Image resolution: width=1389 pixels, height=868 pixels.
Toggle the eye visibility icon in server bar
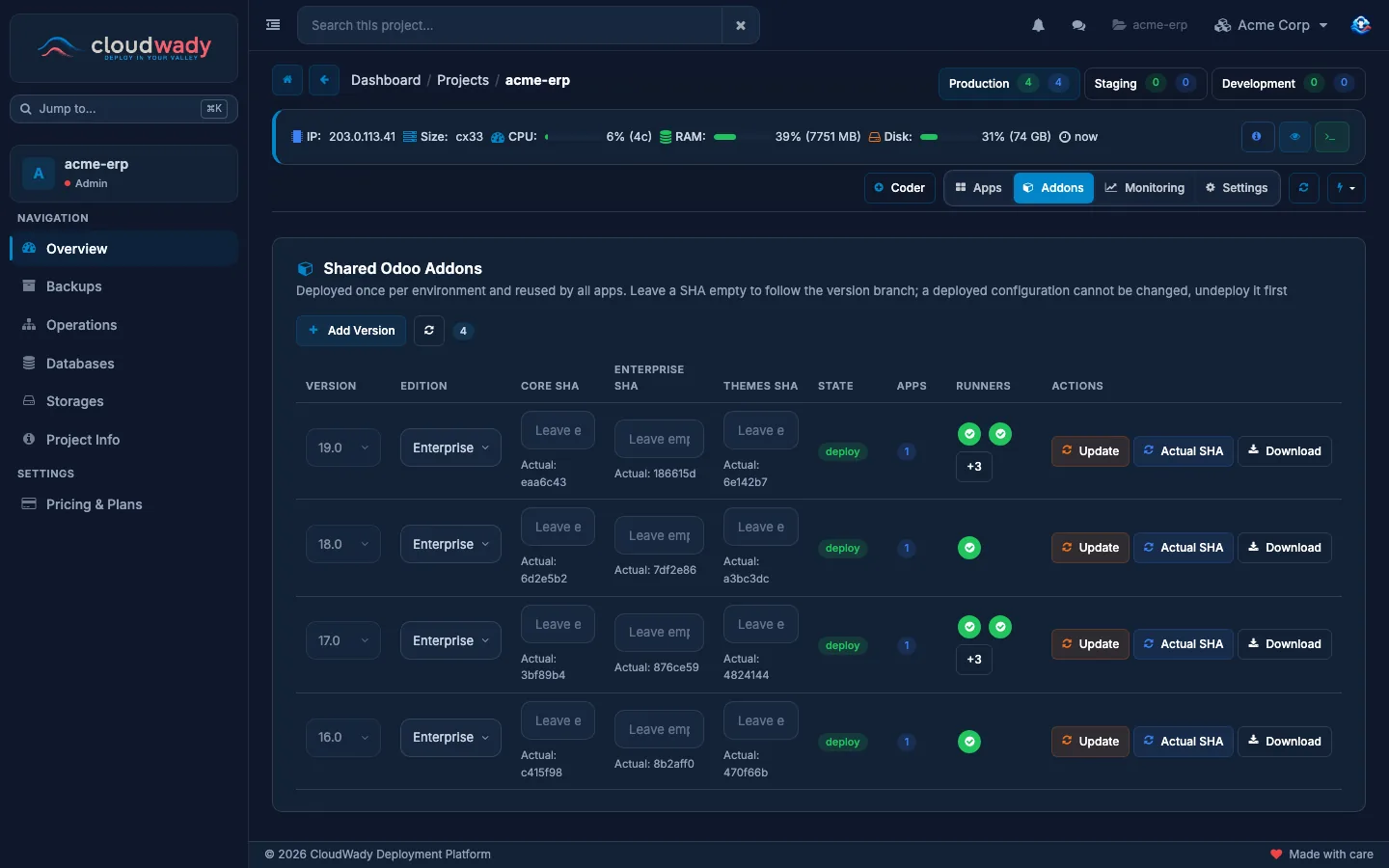(1294, 137)
